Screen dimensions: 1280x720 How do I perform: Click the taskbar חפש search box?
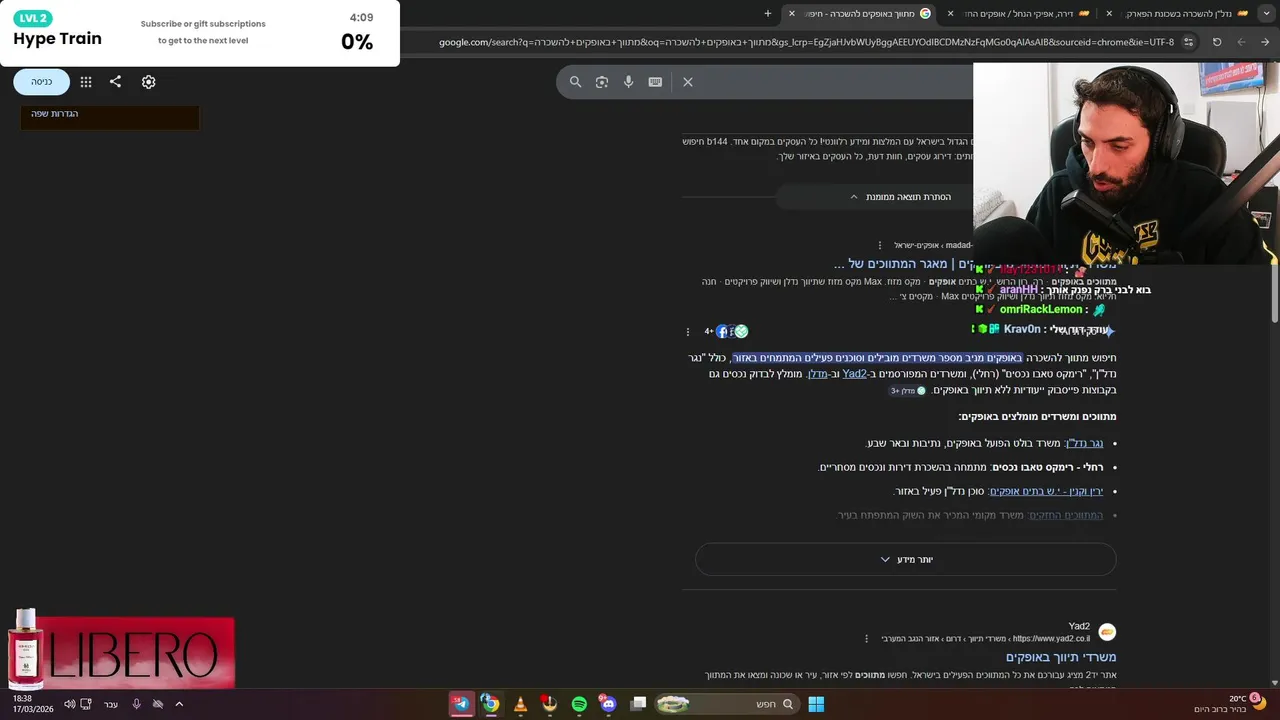coord(726,704)
